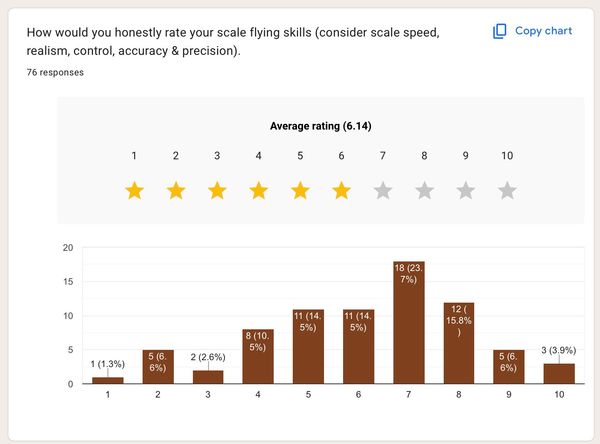Click the second gold star

(x=176, y=191)
